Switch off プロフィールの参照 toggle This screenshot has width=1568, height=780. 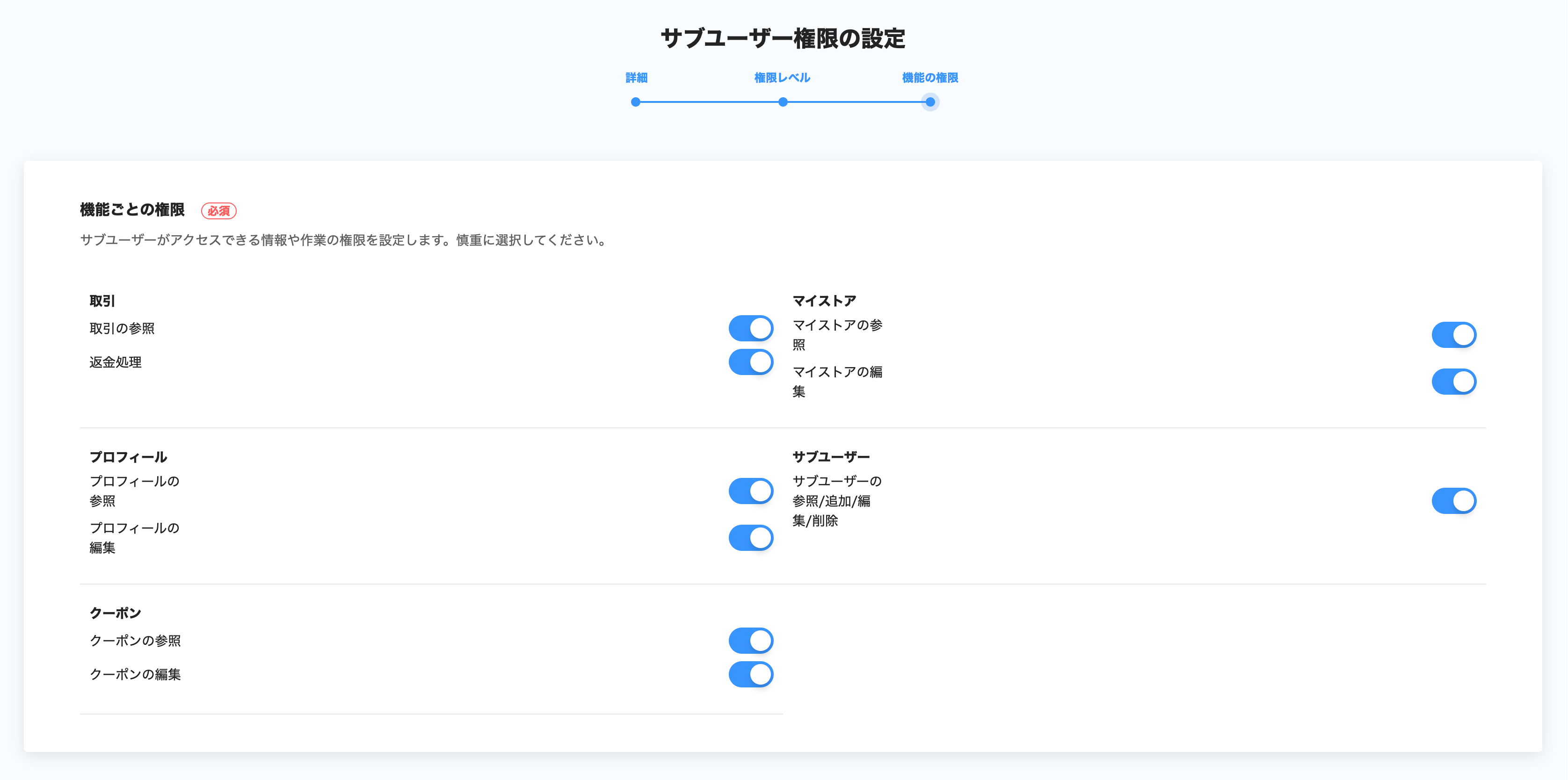(750, 491)
